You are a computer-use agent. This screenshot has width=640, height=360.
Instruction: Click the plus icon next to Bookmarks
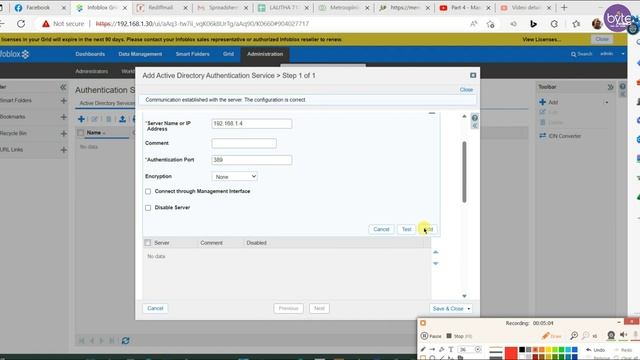pos(64,117)
